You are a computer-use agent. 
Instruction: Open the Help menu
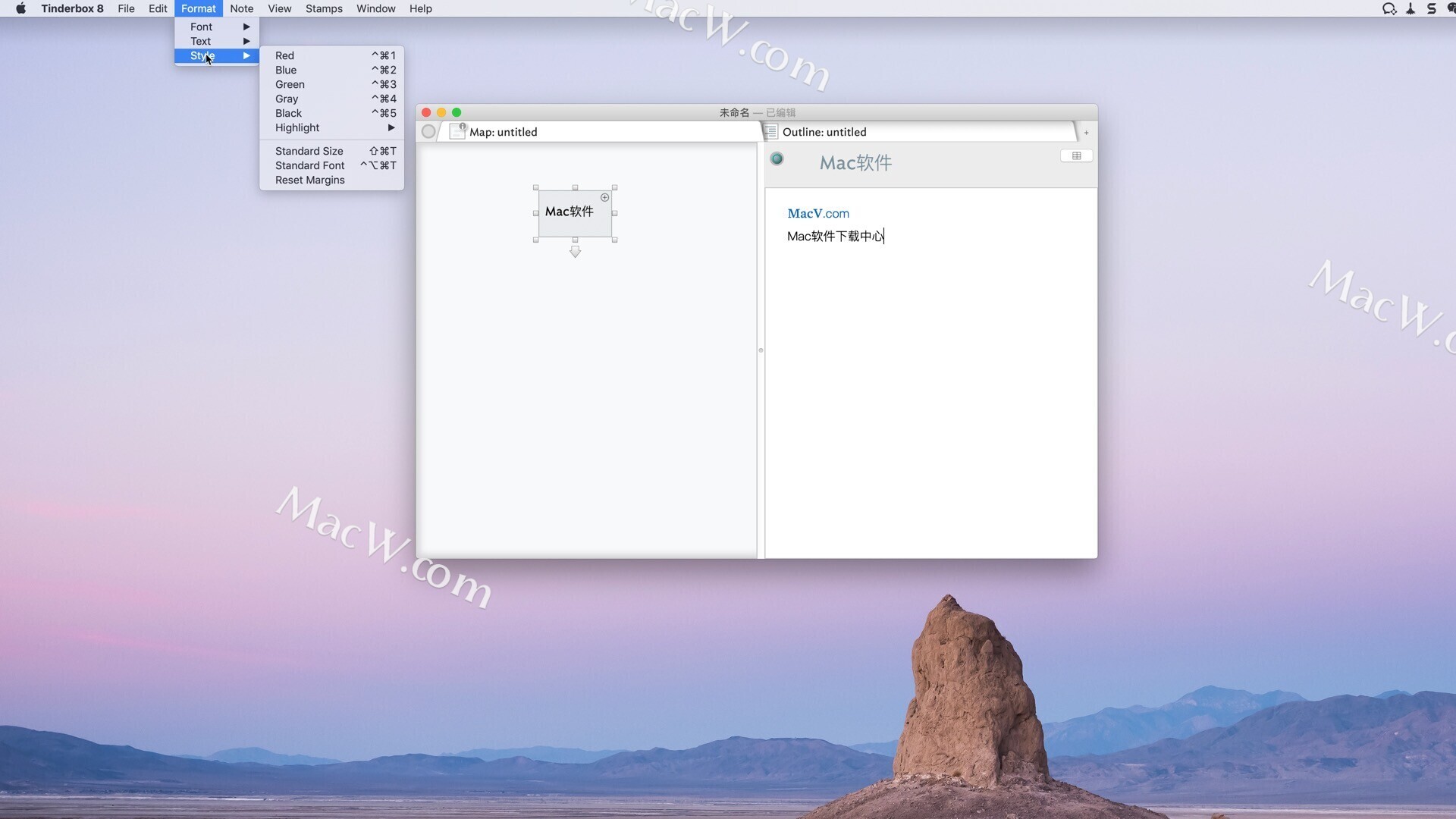420,8
